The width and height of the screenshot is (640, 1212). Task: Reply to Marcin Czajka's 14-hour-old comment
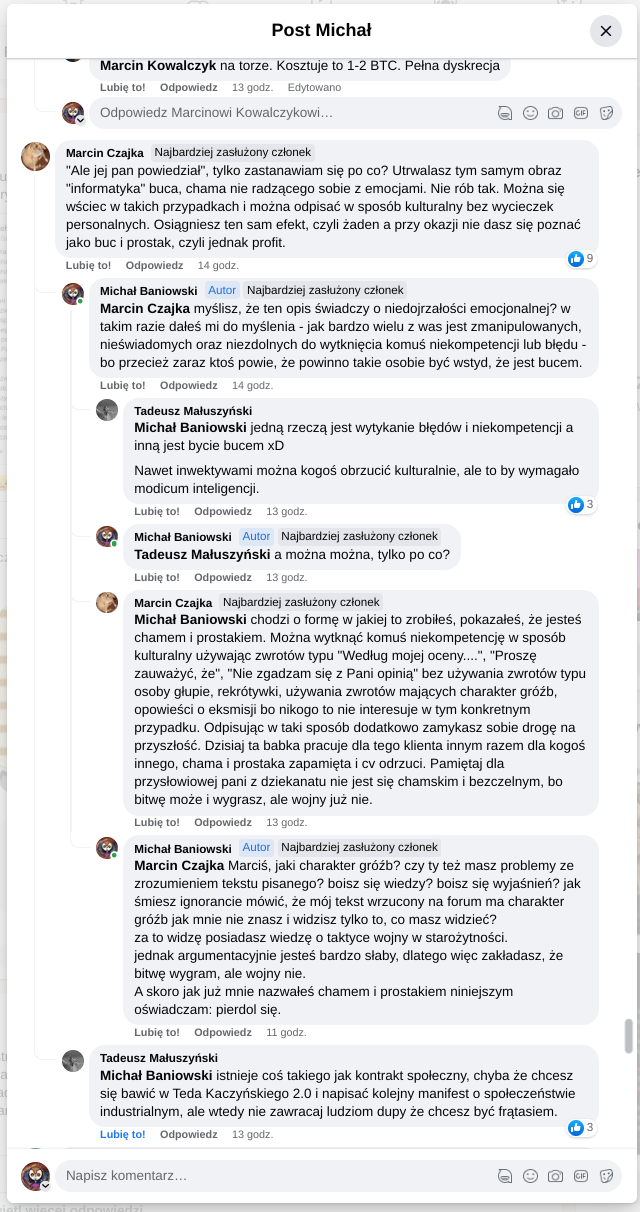click(154, 265)
